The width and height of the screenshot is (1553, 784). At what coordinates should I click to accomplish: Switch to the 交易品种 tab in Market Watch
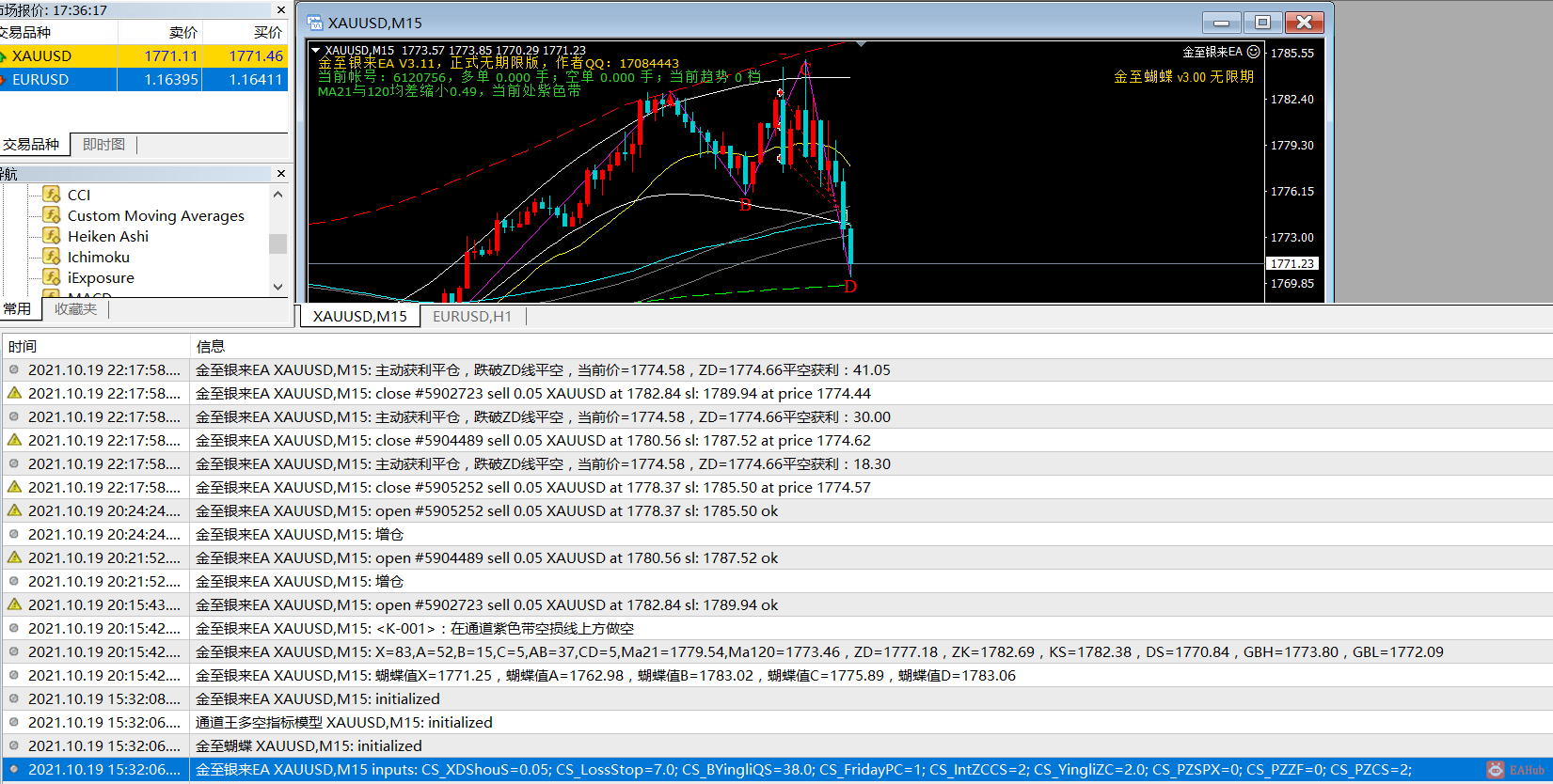pos(31,145)
